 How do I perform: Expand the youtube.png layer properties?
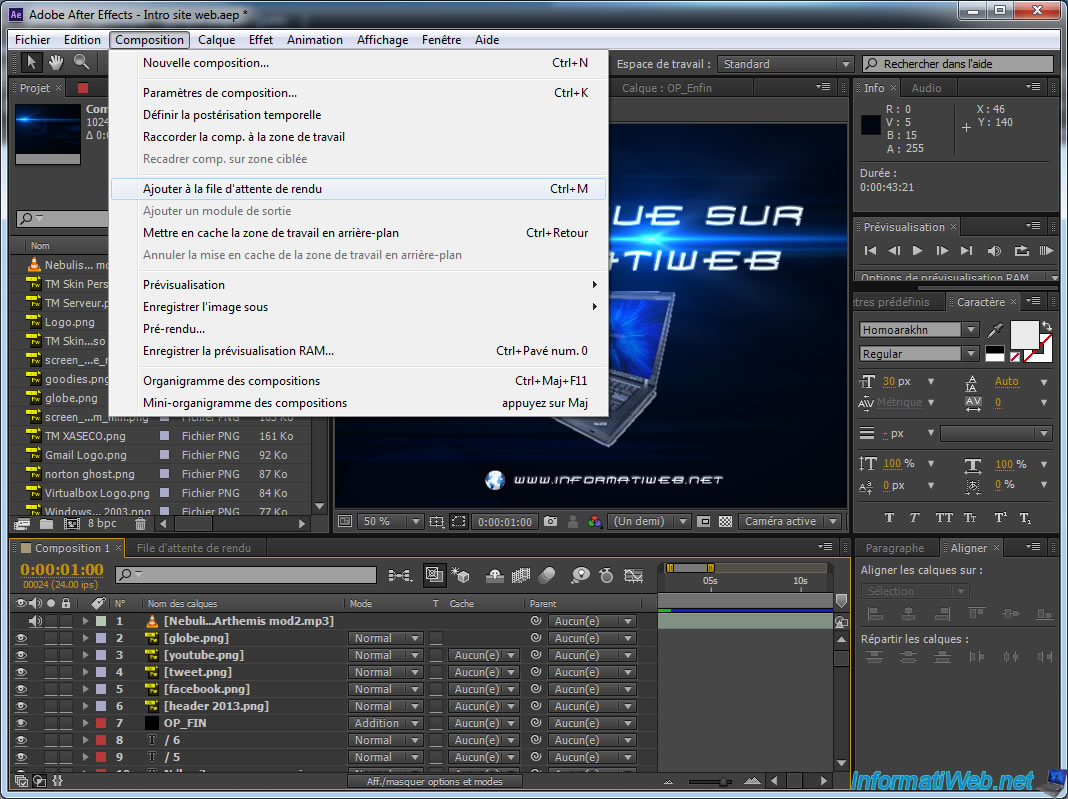pyautogui.click(x=85, y=655)
